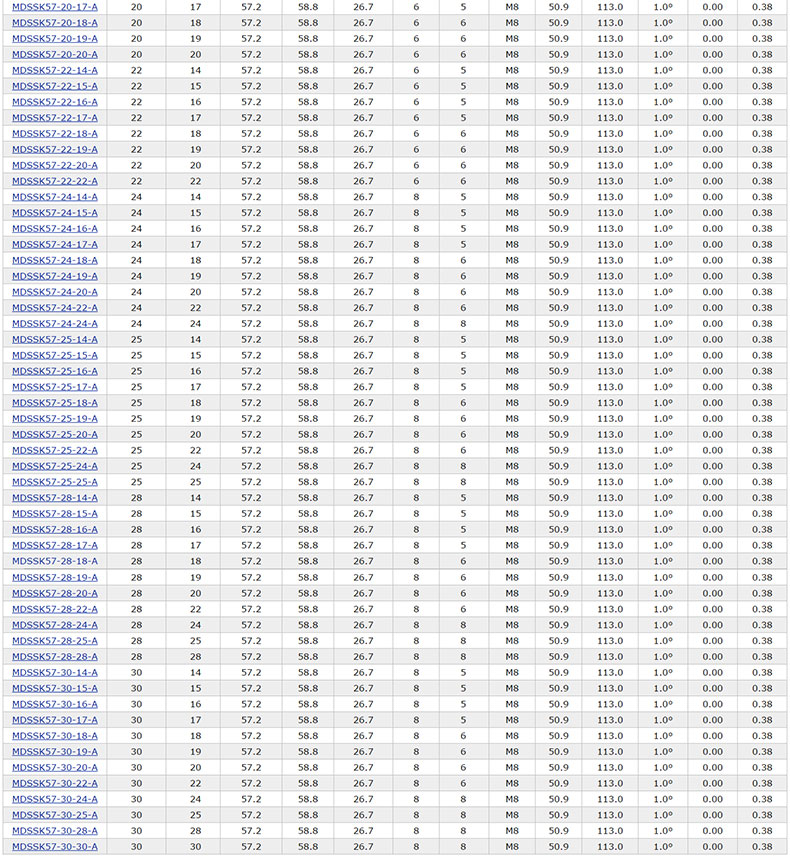This screenshot has height=864, width=790.
Task: Open MDSSK57-28-28-A product details
Action: [x=55, y=657]
